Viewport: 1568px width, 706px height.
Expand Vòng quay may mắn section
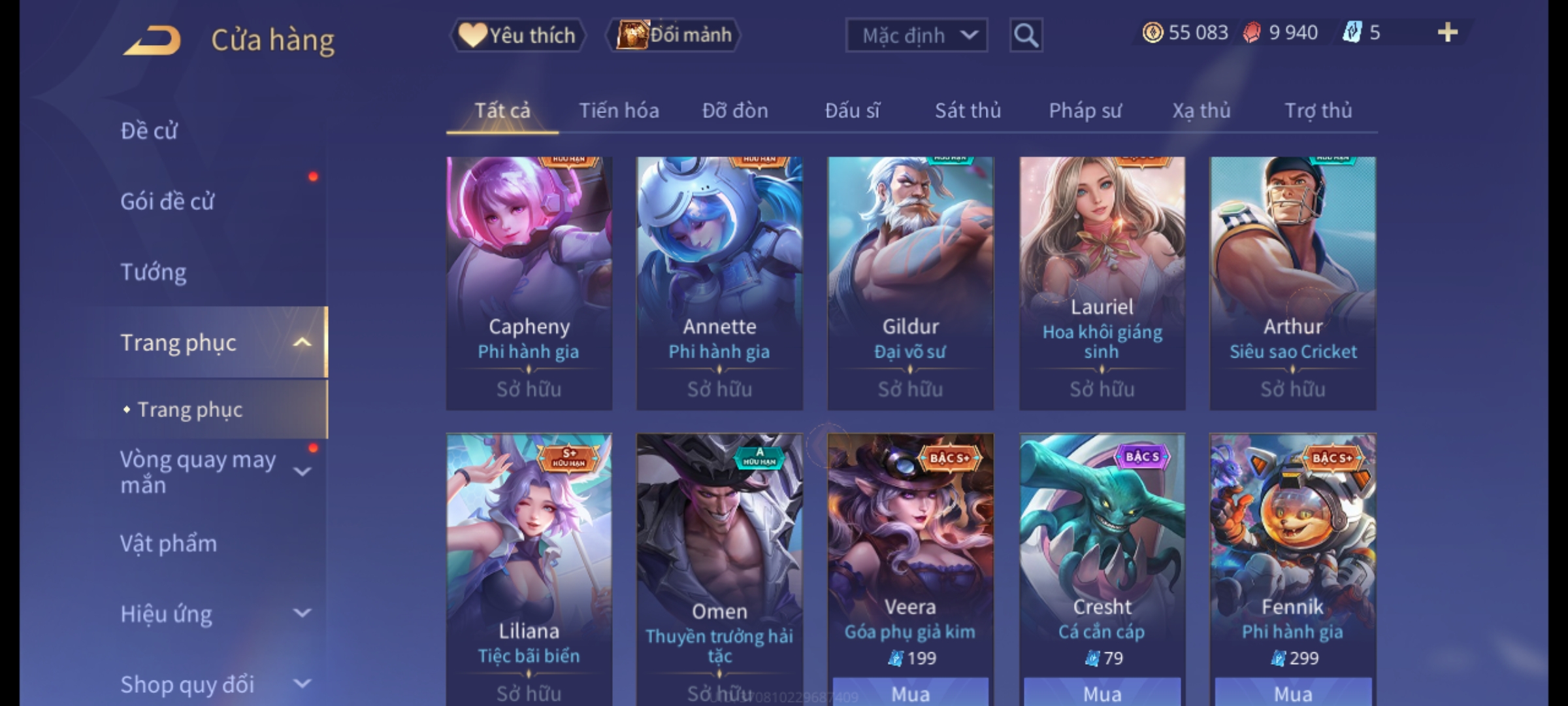(x=302, y=471)
